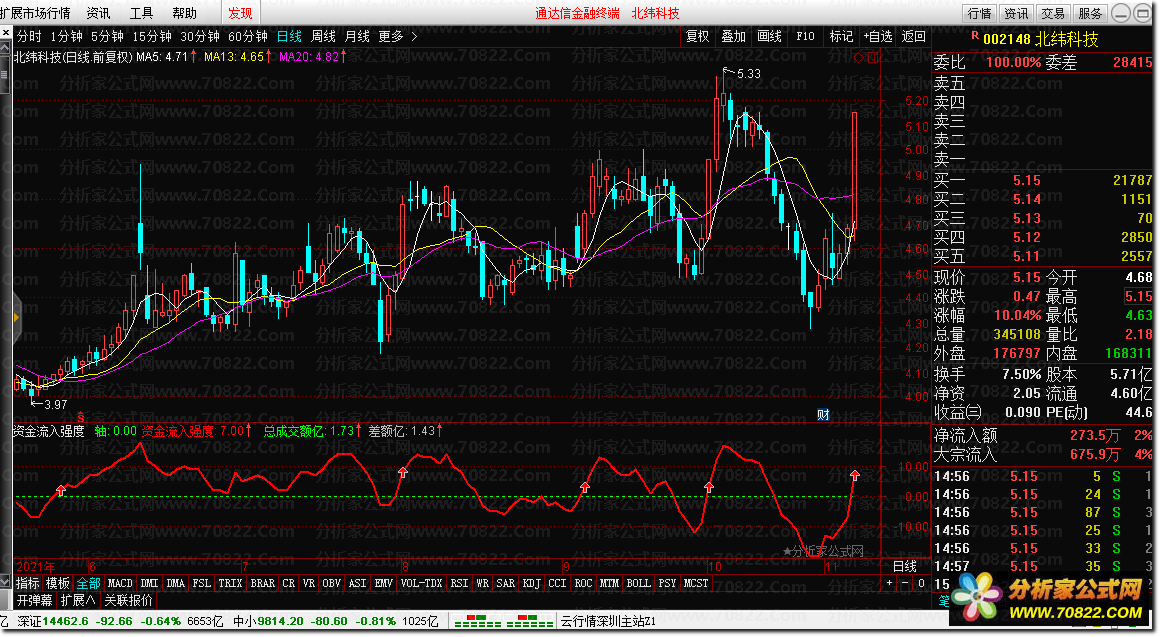Select the 全部 tab in the indicator bar
This screenshot has width=1161, height=637.
click(x=88, y=584)
